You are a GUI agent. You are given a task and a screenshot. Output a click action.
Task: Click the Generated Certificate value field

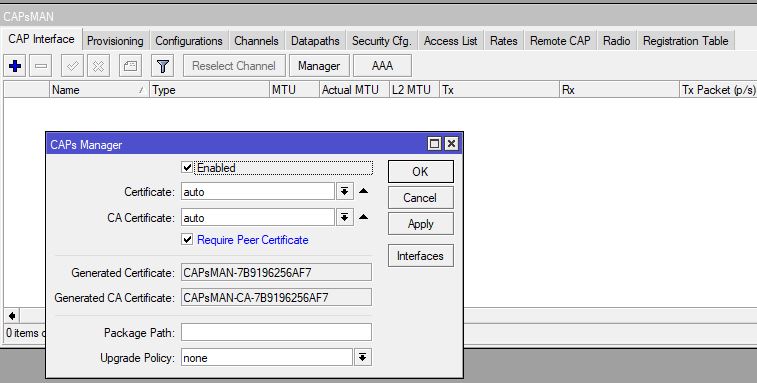pyautogui.click(x=277, y=272)
